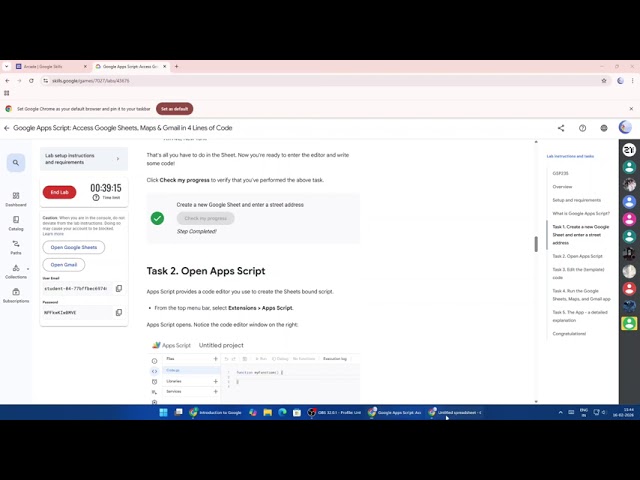
Task: Jump to Congratulations in outline
Action: click(569, 334)
